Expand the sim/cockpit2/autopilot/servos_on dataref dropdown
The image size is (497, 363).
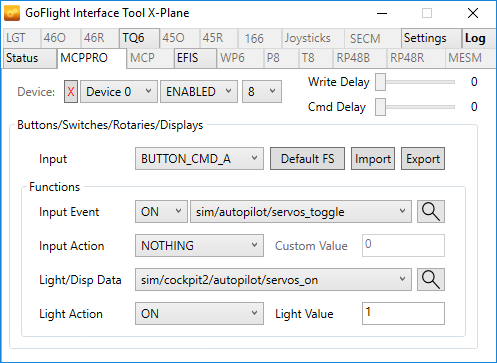[273, 279]
